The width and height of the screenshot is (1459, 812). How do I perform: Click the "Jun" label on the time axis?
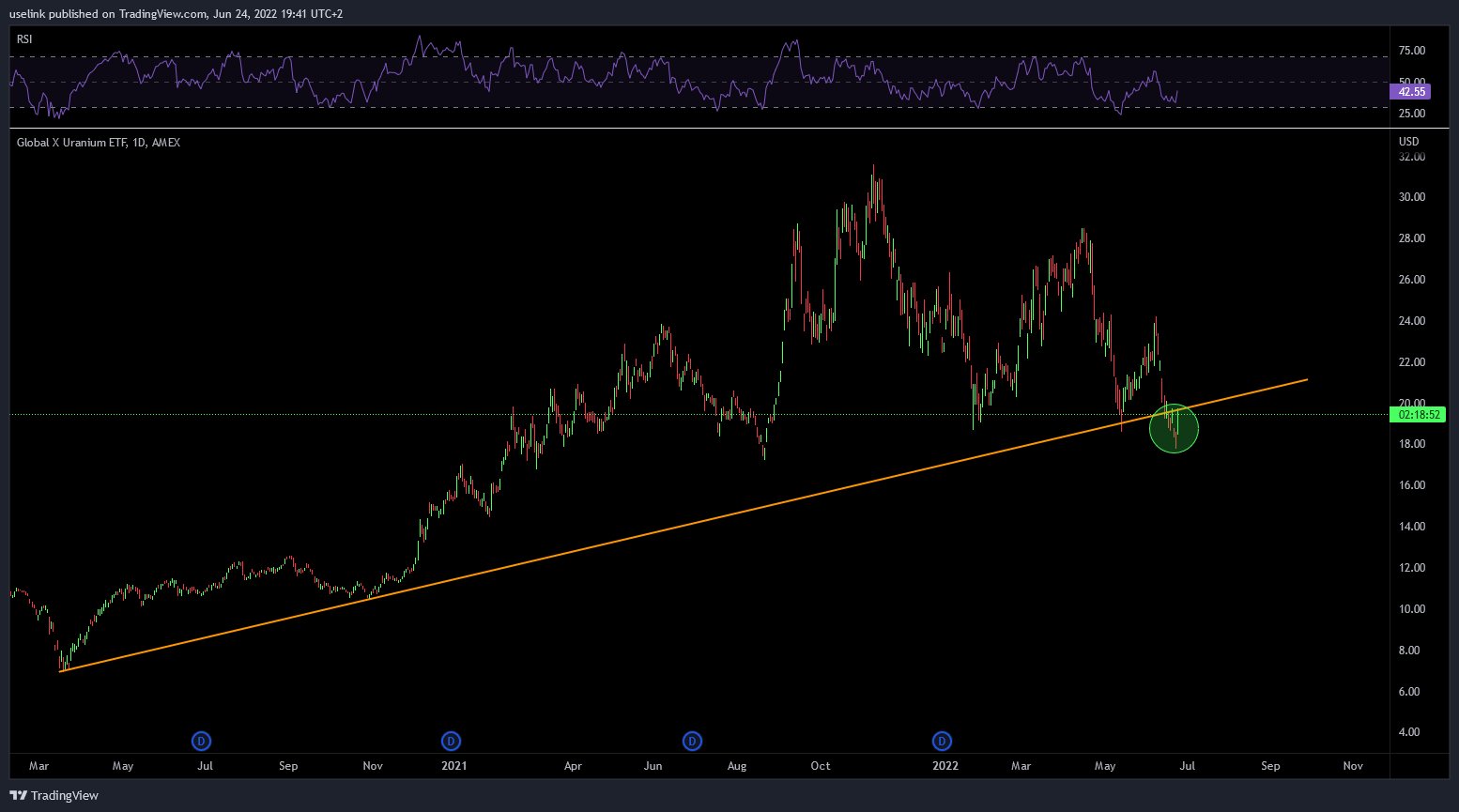pyautogui.click(x=653, y=766)
